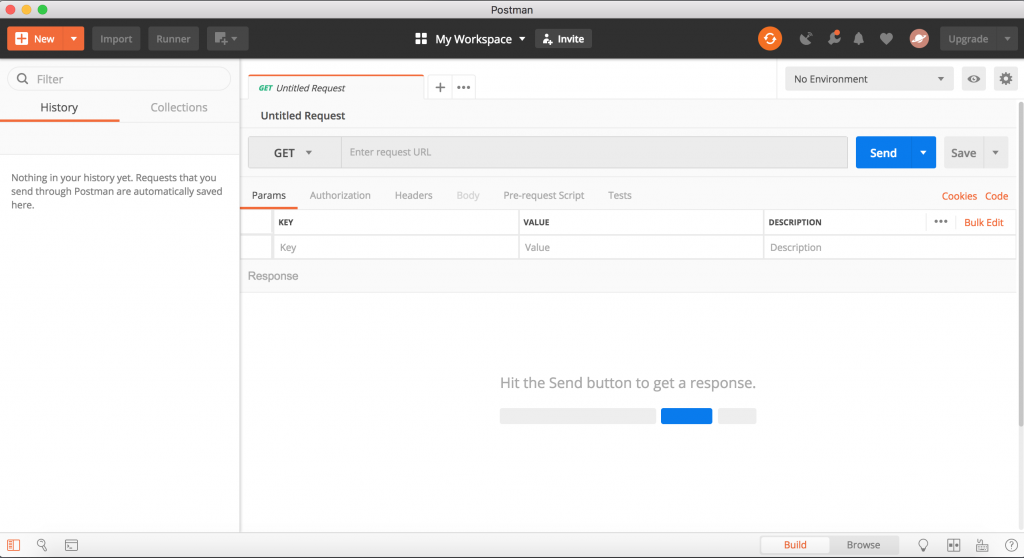Image resolution: width=1024 pixels, height=558 pixels.
Task: Select the Tests tab
Action: (x=620, y=195)
